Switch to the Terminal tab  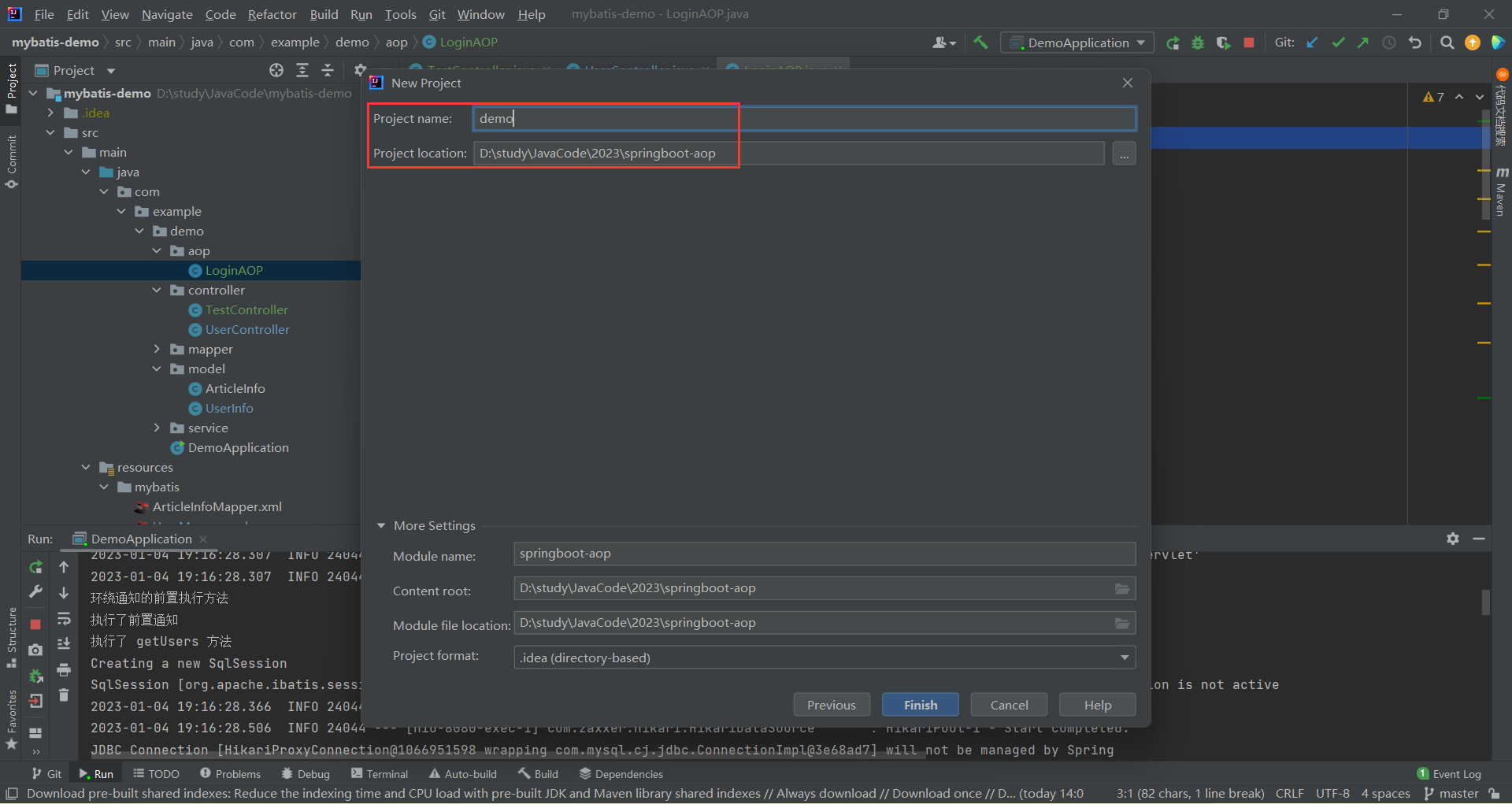[x=380, y=774]
